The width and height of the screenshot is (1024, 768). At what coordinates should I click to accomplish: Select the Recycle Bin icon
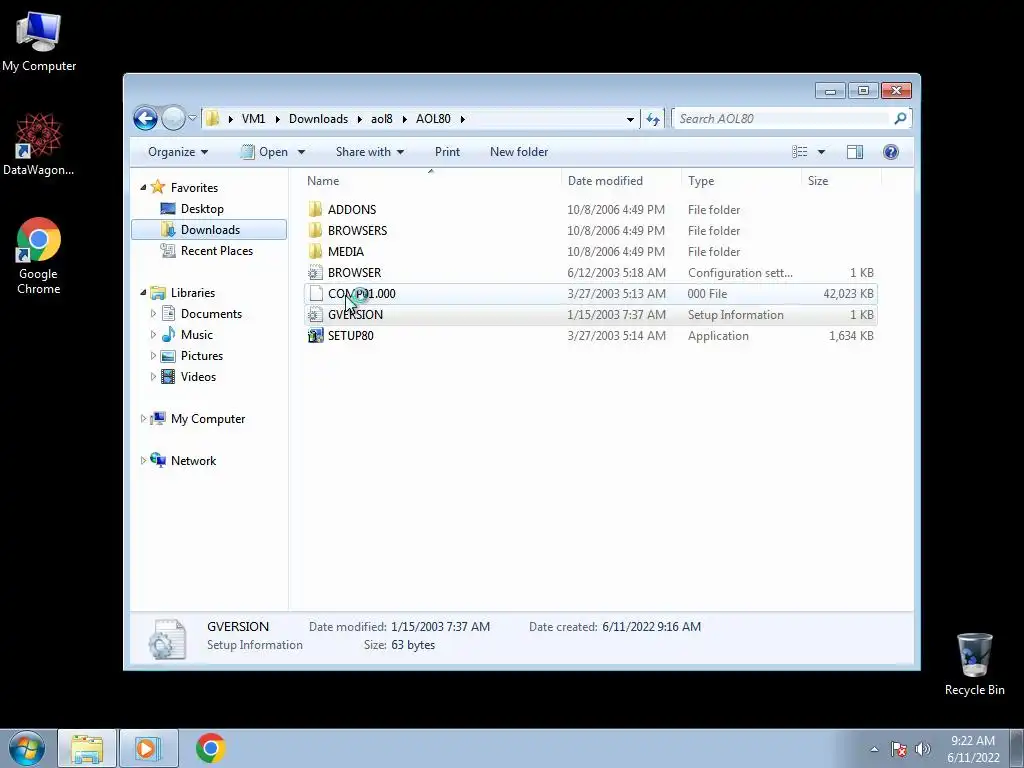(974, 664)
